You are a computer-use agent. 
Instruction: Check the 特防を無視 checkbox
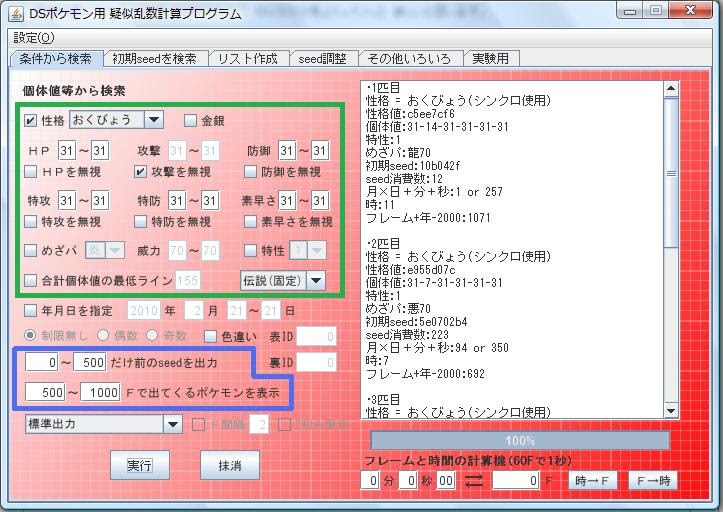140,222
